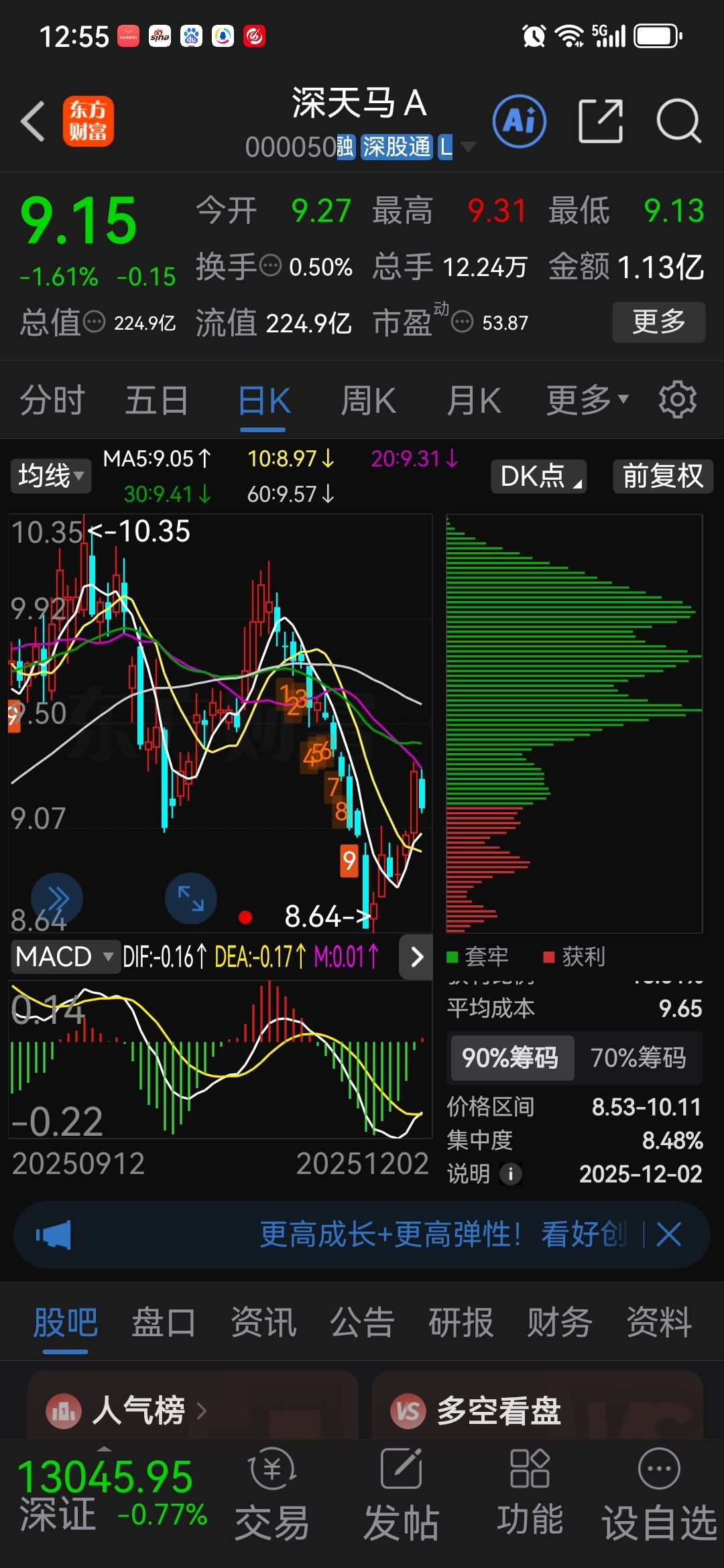Open the search magnifier icon
Image resolution: width=724 pixels, height=1568 pixels.
pyautogui.click(x=678, y=121)
